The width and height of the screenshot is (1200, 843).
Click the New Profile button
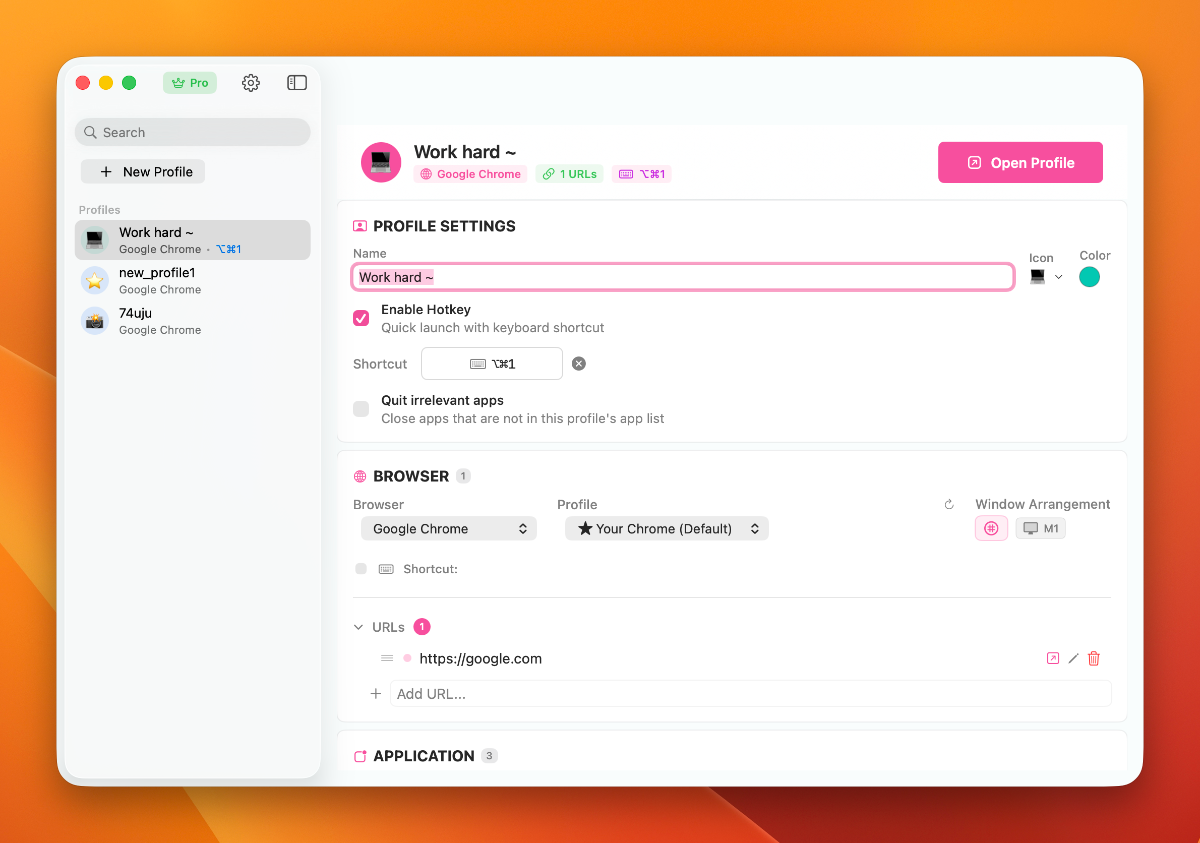pos(143,172)
